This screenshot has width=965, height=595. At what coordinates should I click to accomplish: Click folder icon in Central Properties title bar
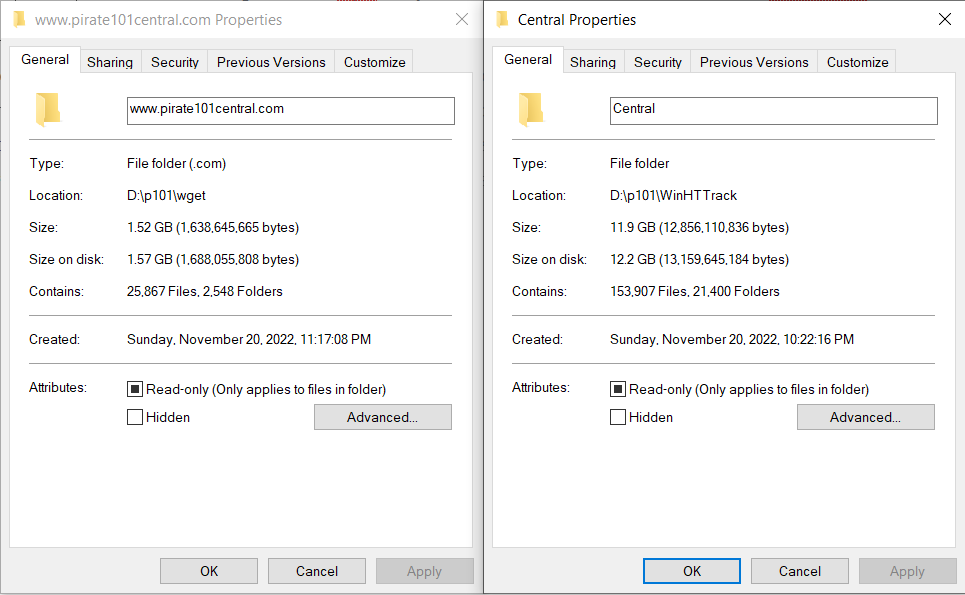click(503, 20)
